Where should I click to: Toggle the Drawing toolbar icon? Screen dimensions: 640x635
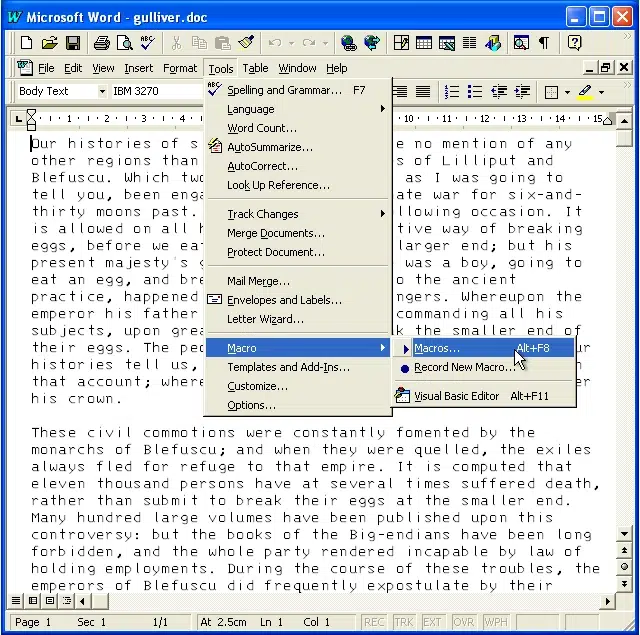(493, 42)
